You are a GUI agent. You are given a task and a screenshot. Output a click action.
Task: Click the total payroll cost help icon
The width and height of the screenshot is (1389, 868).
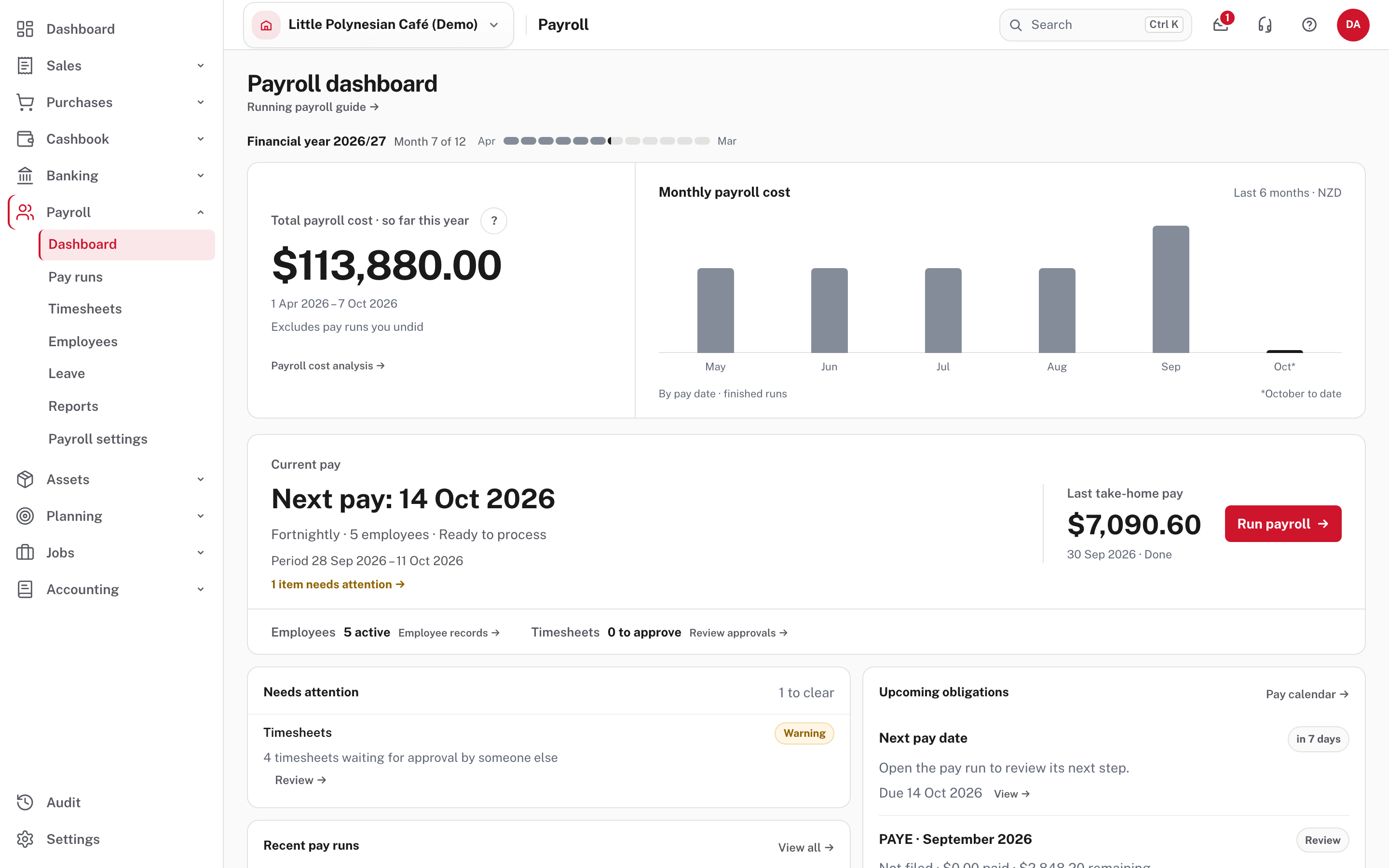click(493, 221)
